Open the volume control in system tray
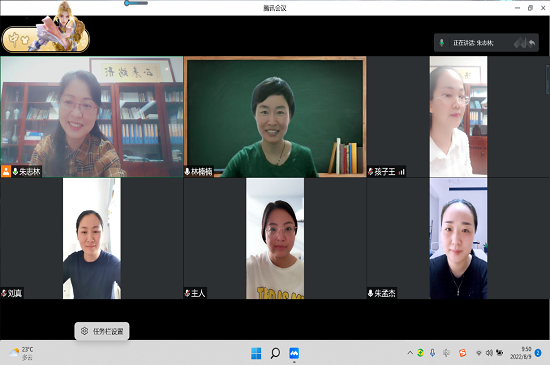The image size is (550, 365). point(489,353)
